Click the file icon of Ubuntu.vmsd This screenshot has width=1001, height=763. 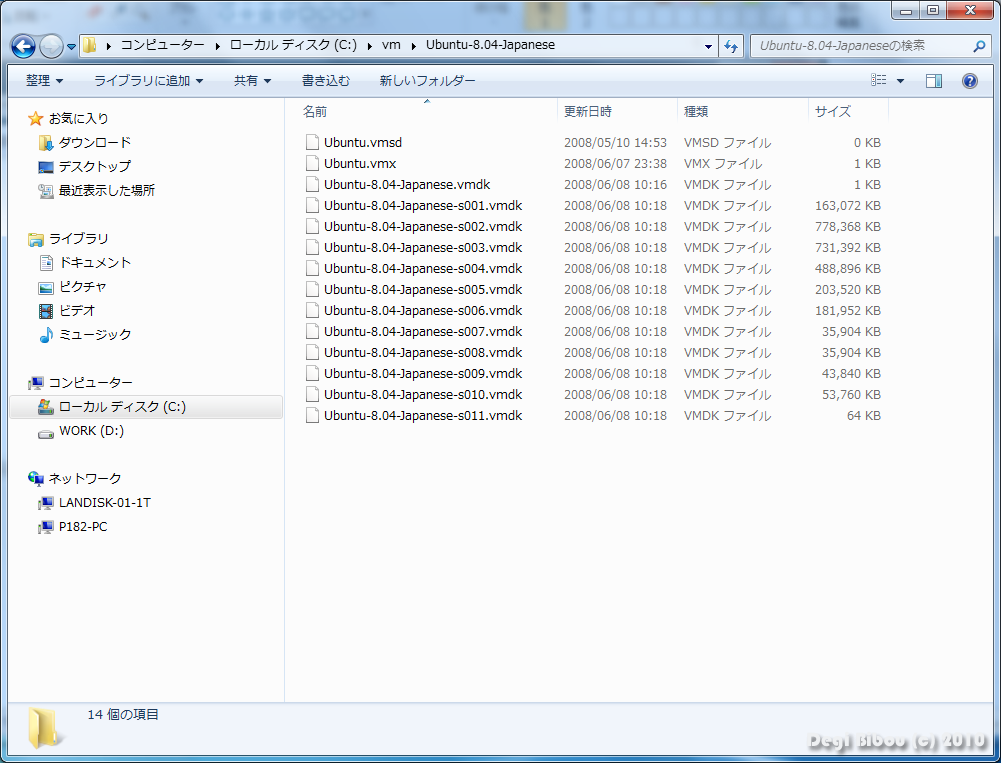312,142
